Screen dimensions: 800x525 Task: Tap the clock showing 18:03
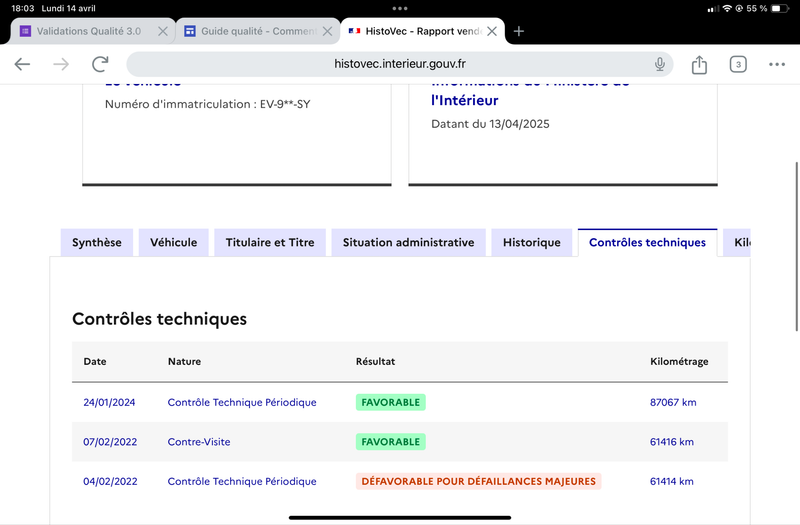pyautogui.click(x=22, y=8)
